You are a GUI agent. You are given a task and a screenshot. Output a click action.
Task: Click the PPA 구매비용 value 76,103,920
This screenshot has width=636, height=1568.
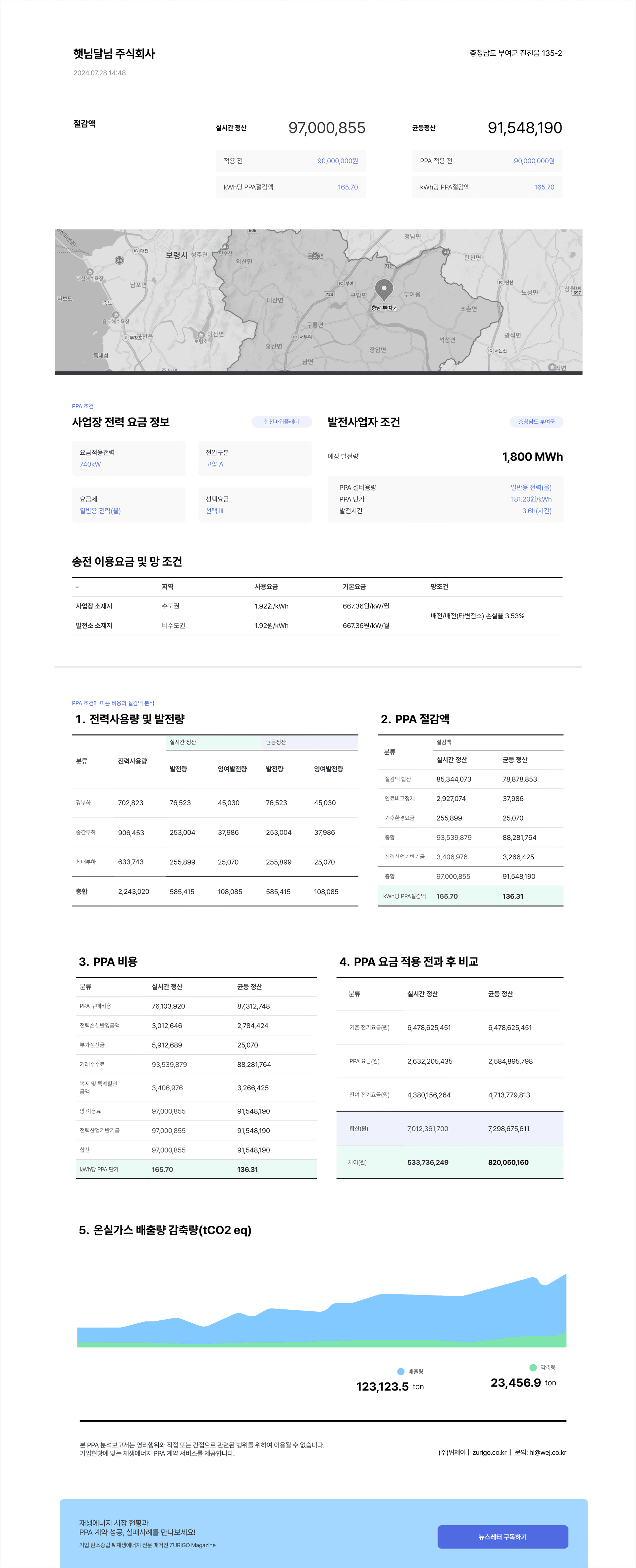pyautogui.click(x=169, y=1006)
